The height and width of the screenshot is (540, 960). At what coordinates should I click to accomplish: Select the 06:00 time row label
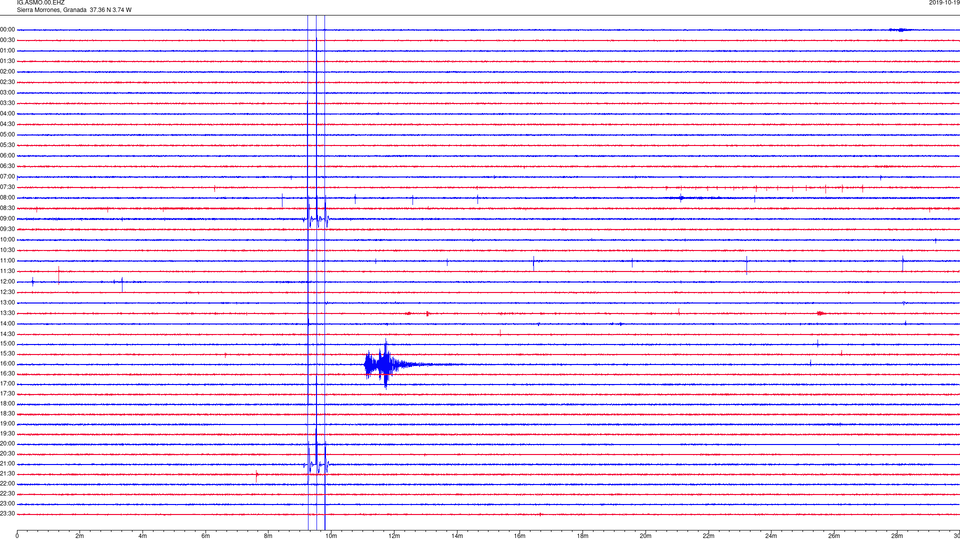pos(7,156)
